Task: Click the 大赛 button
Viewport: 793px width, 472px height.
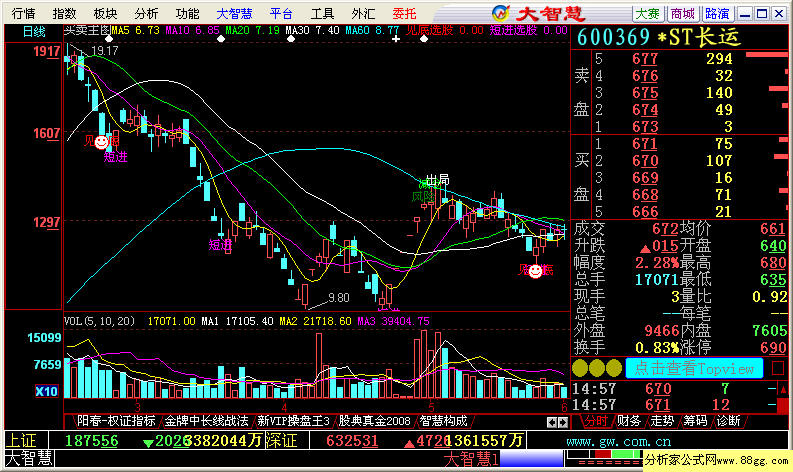Action: point(648,14)
